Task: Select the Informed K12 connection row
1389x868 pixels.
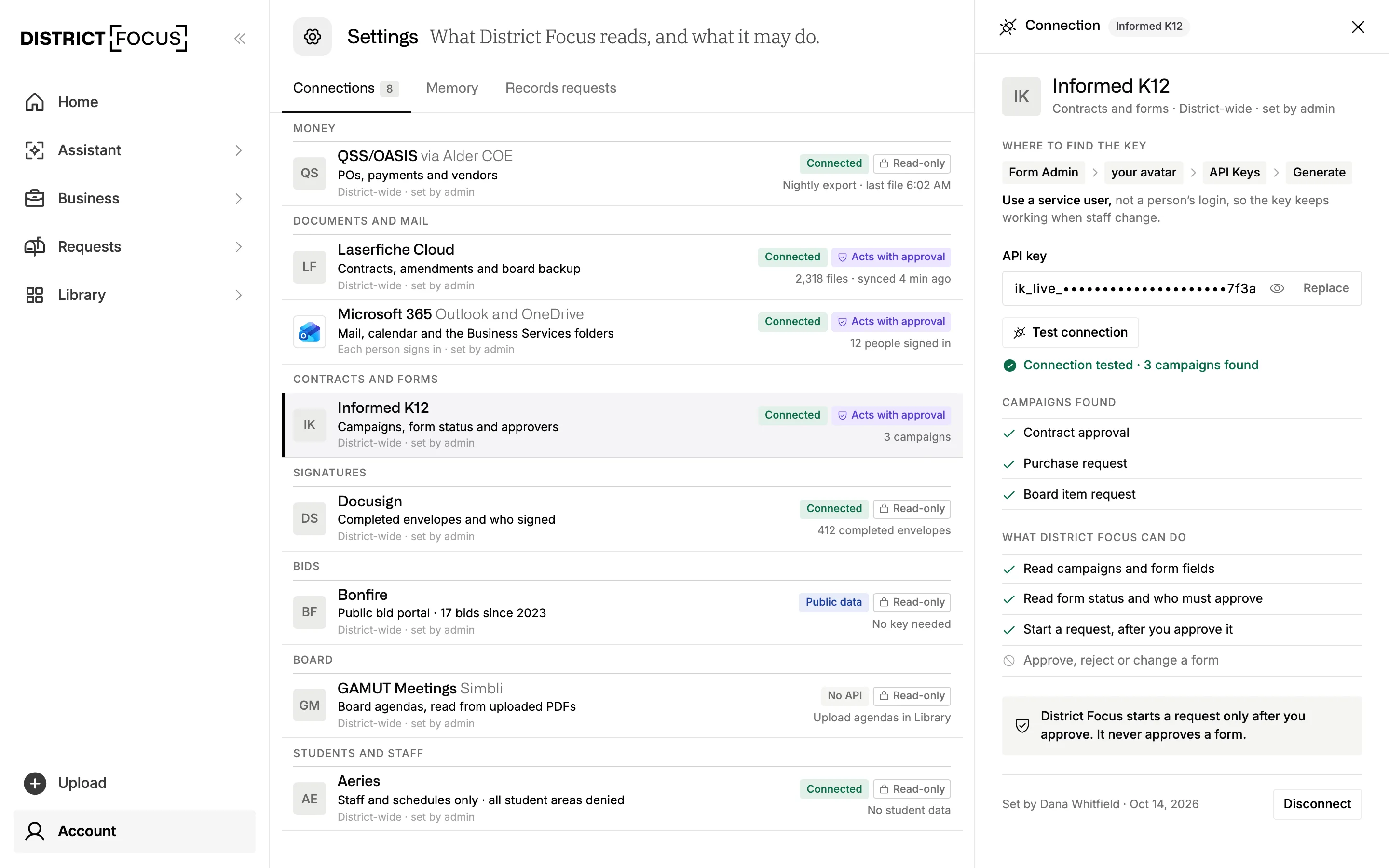Action: click(622, 425)
